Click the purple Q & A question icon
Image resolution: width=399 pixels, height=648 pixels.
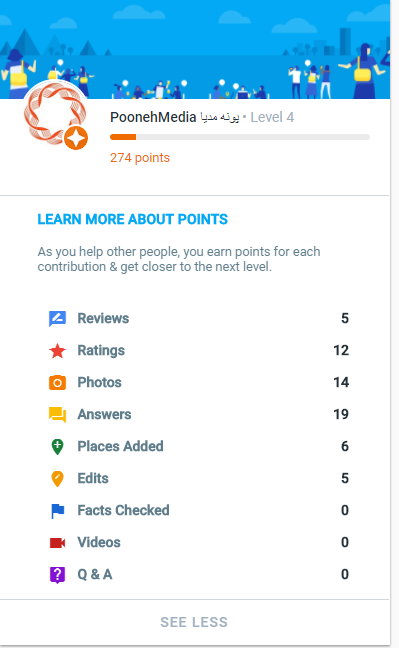pos(57,575)
